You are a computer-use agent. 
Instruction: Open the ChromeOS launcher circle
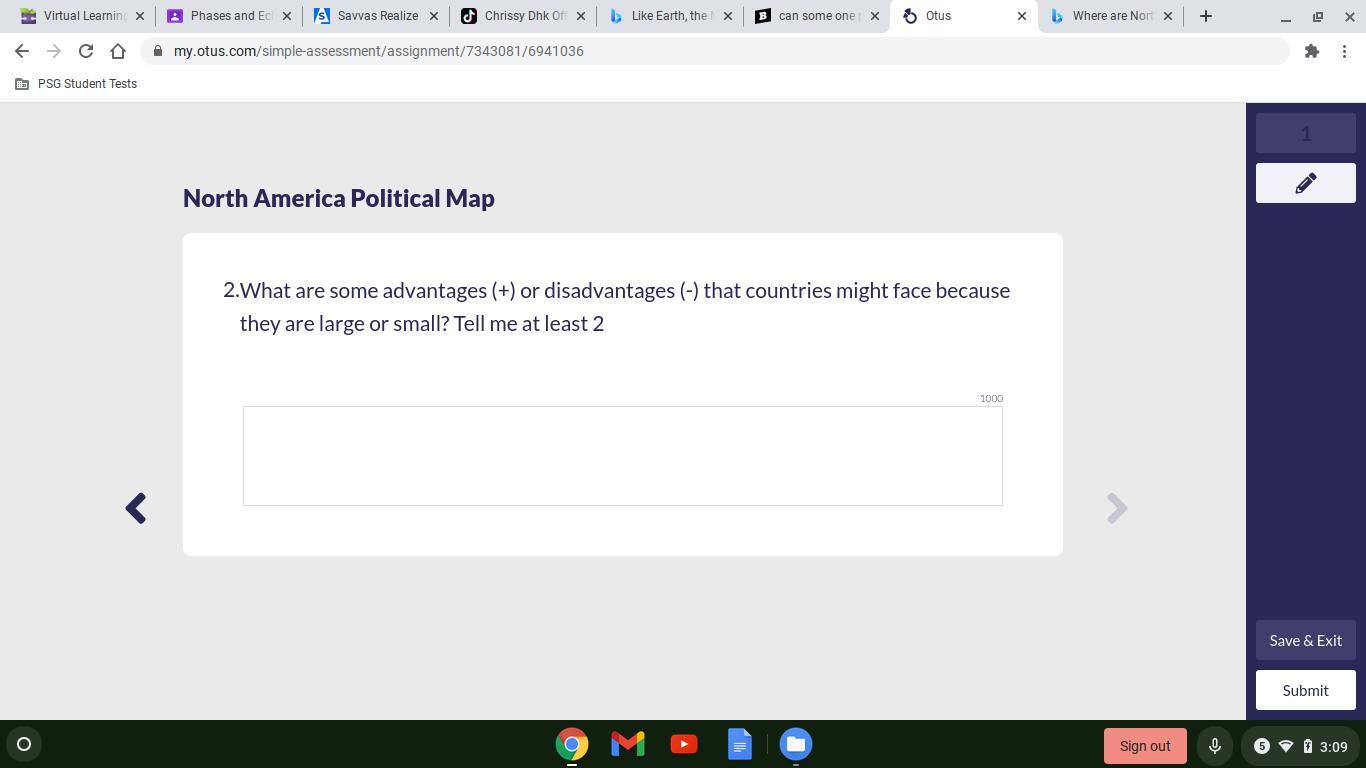(x=24, y=744)
